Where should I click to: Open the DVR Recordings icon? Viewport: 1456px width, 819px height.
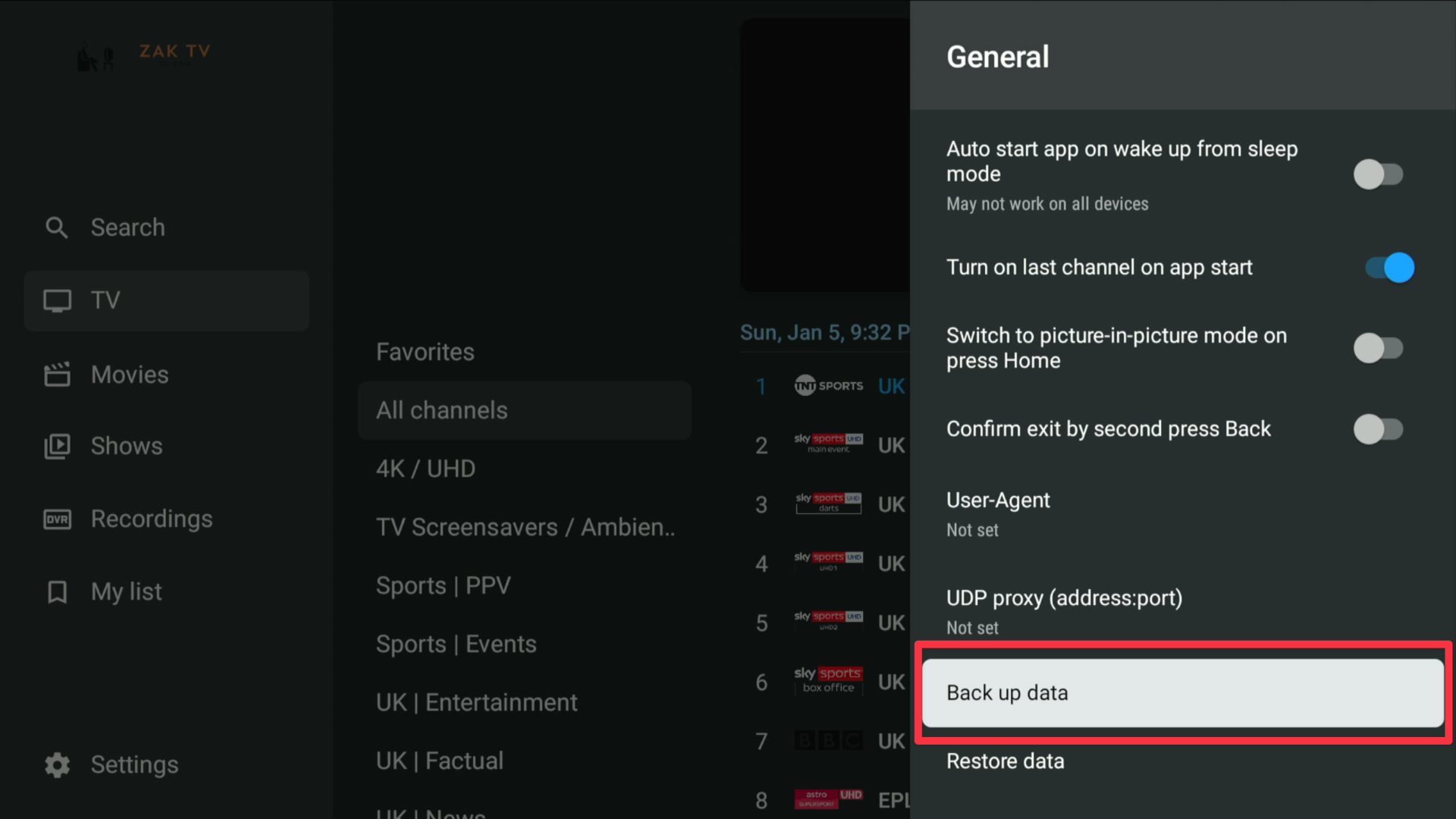point(57,519)
